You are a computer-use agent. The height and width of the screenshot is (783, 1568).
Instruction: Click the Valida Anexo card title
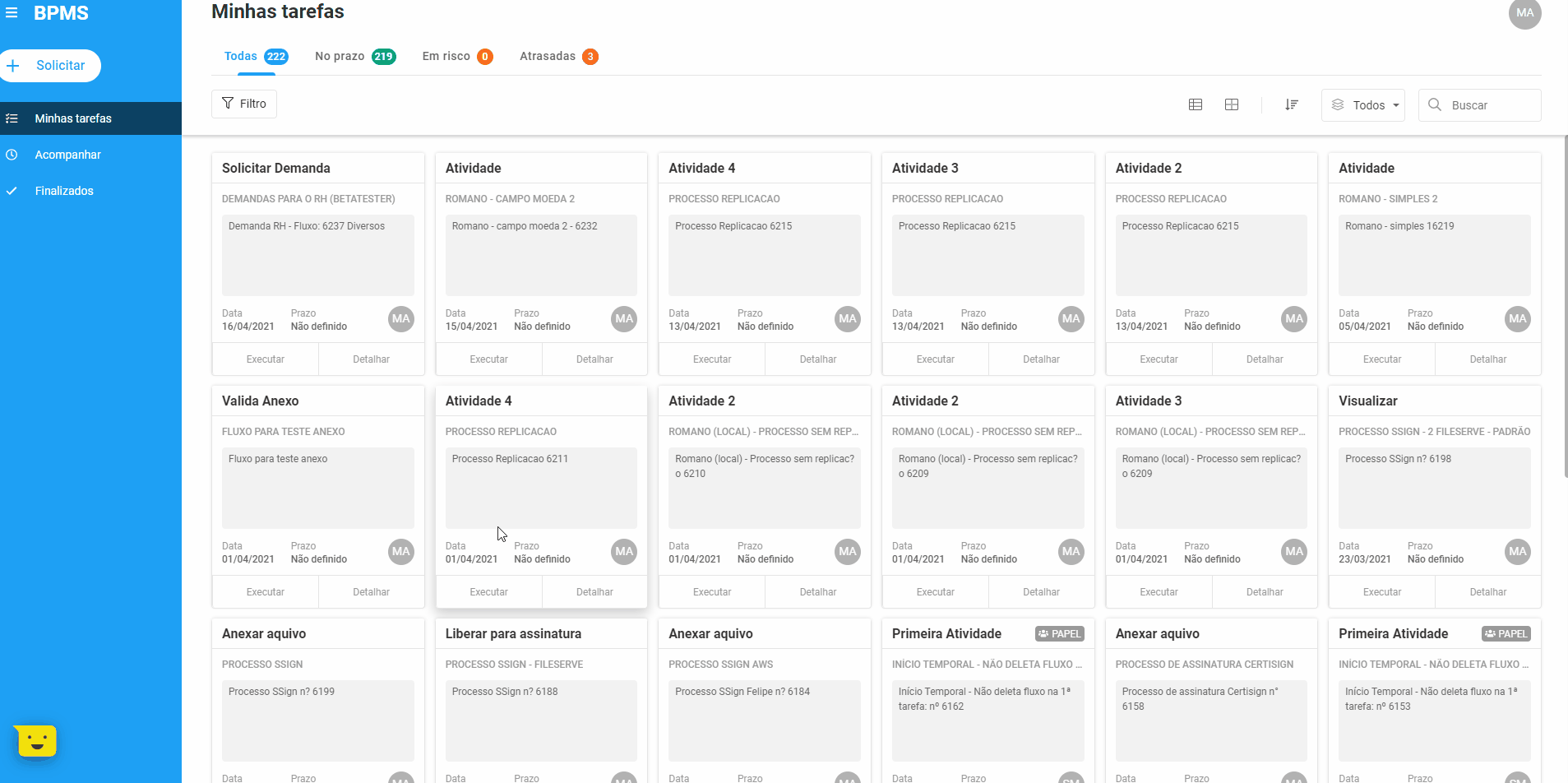coord(260,401)
